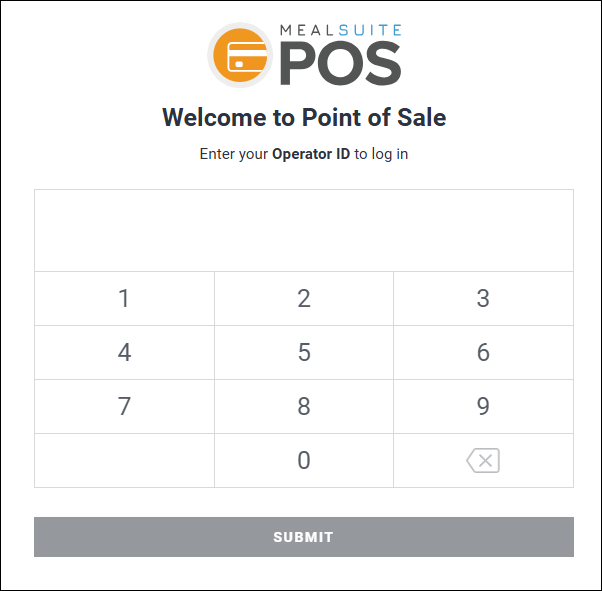Image resolution: width=602 pixels, height=591 pixels.
Task: Tap the 8 key
Action: 304,406
